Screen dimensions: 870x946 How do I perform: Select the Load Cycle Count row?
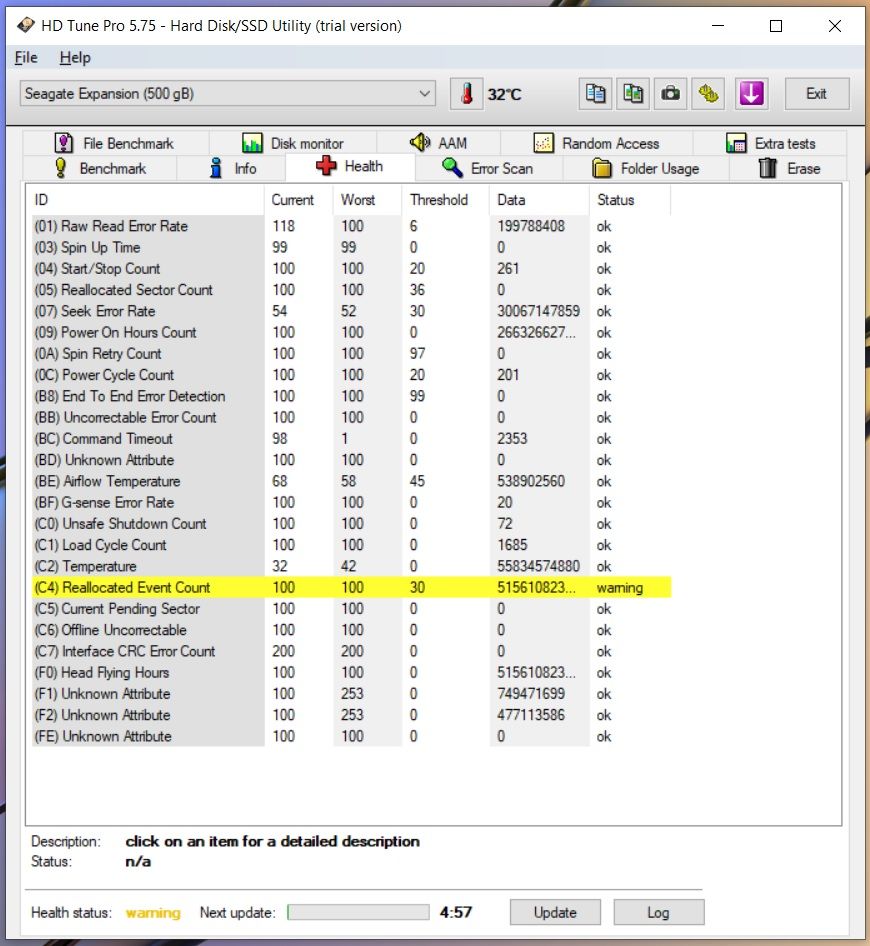(x=351, y=545)
